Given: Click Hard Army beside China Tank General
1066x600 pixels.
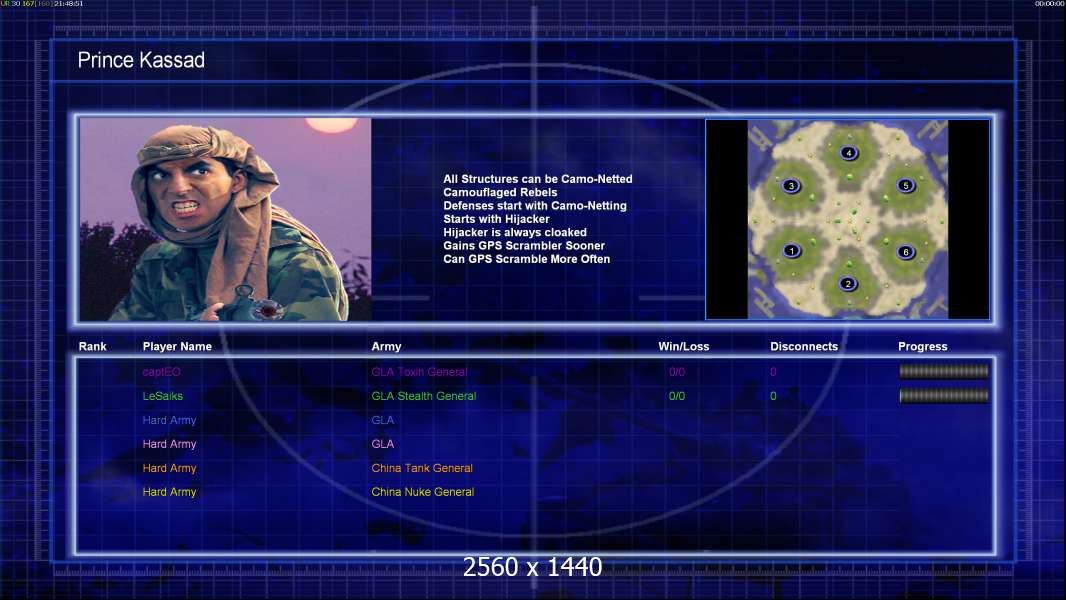Looking at the screenshot, I should [169, 468].
